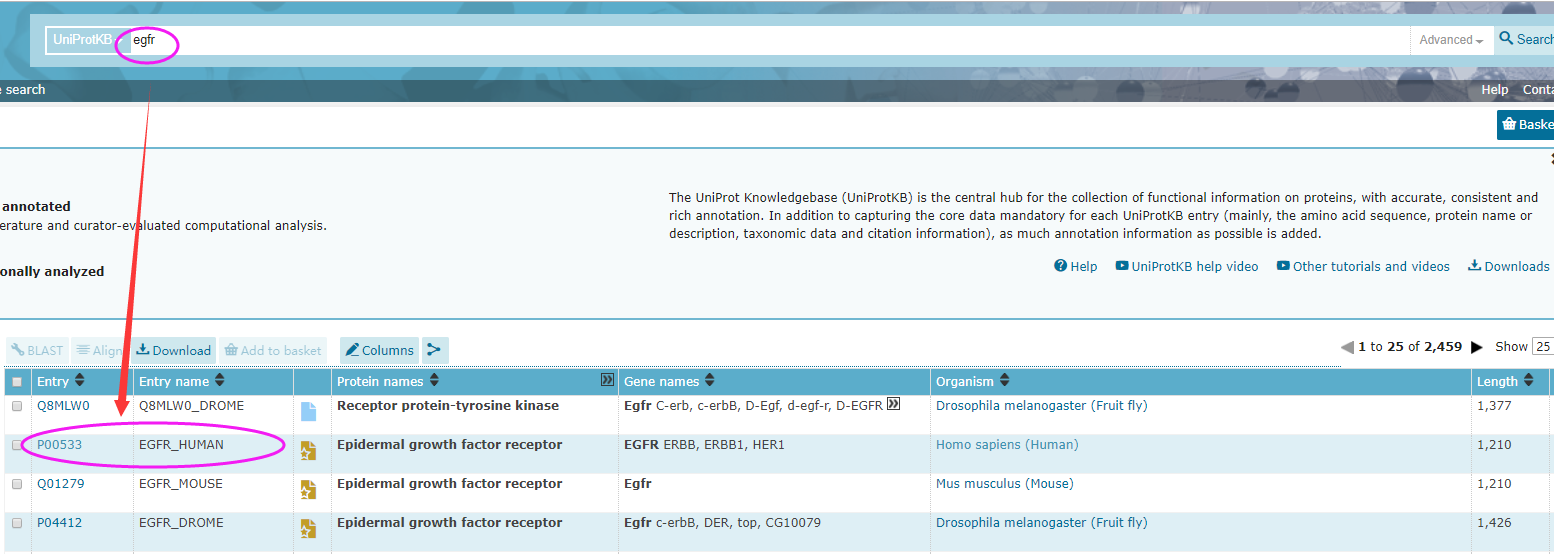This screenshot has height=554, width=1554.
Task: Sort results by Length column arrows
Action: coord(1527,381)
